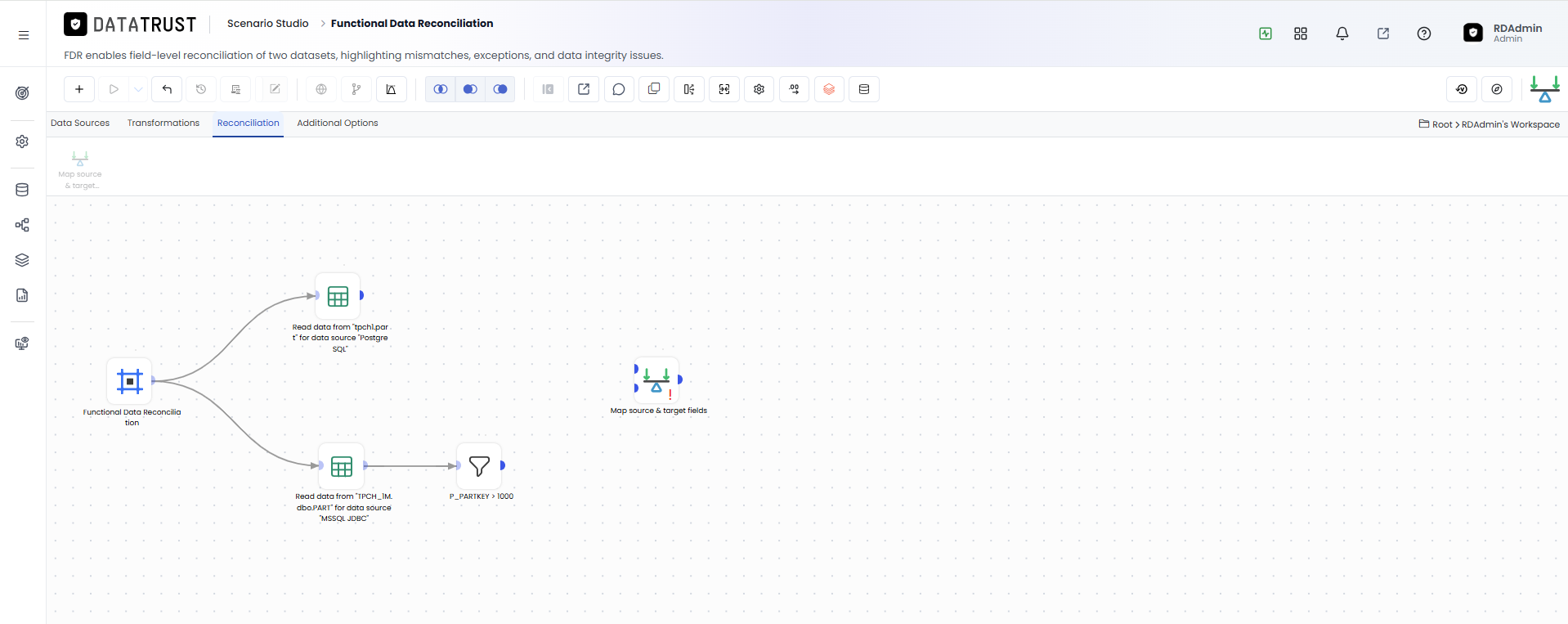Switch to the Data Sources tab
1568x624 pixels.
coord(80,123)
